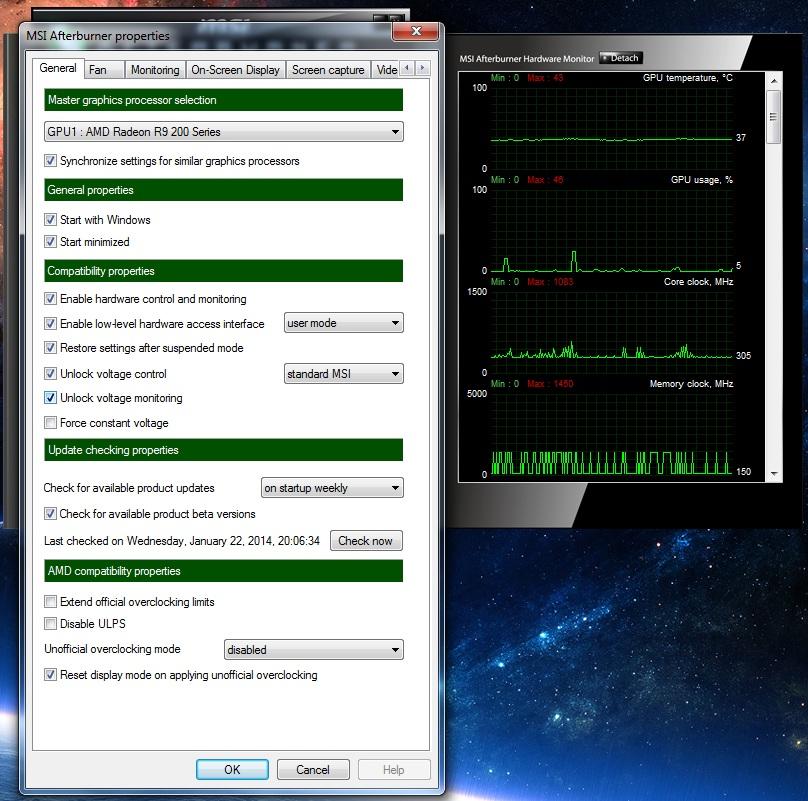Click the Memory clock graph
Image resolution: width=808 pixels, height=801 pixels.
click(x=611, y=434)
